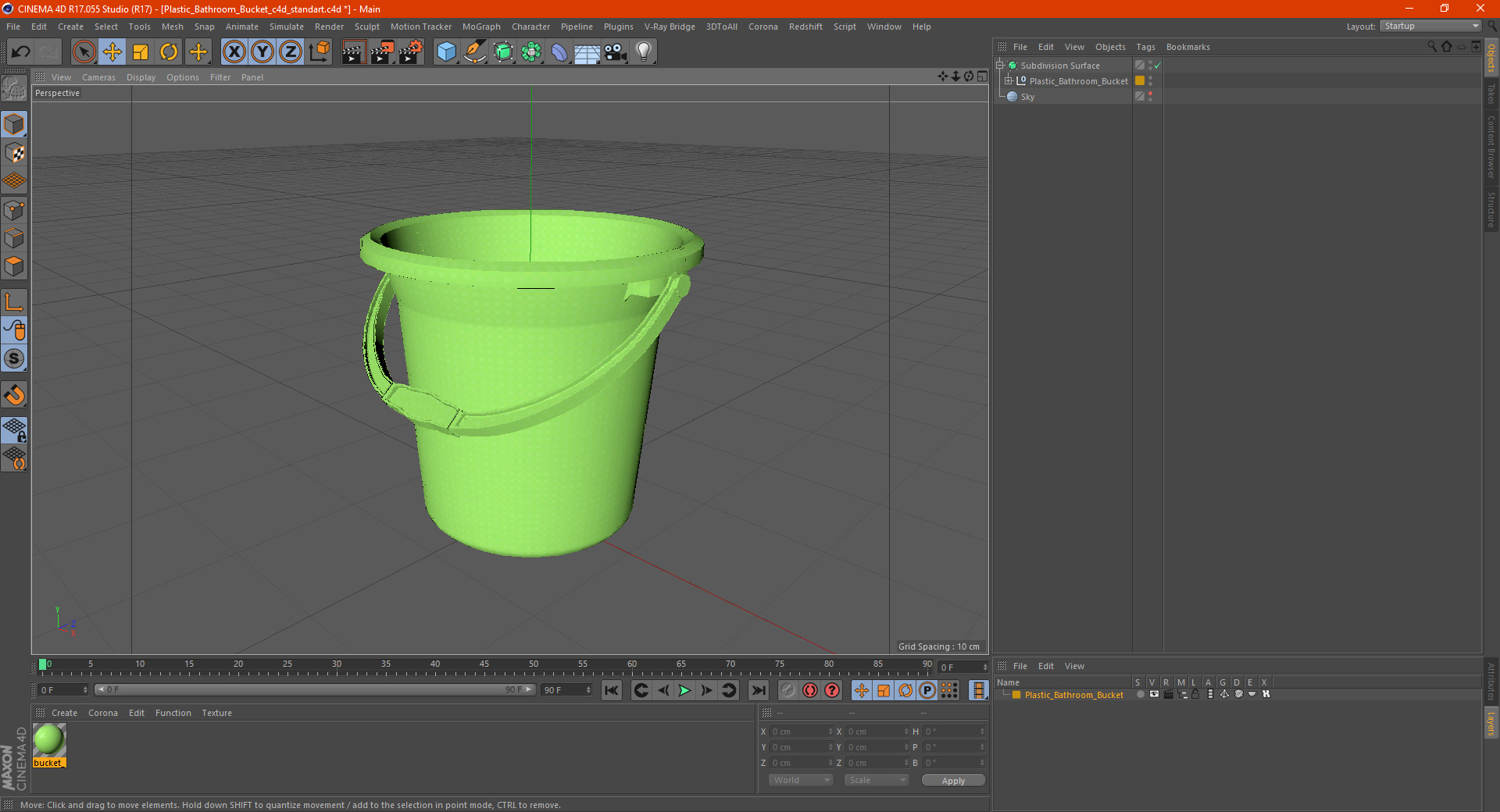This screenshot has height=812, width=1500.
Task: Toggle Subdivision Surface enable checkmark
Action: tap(1158, 66)
